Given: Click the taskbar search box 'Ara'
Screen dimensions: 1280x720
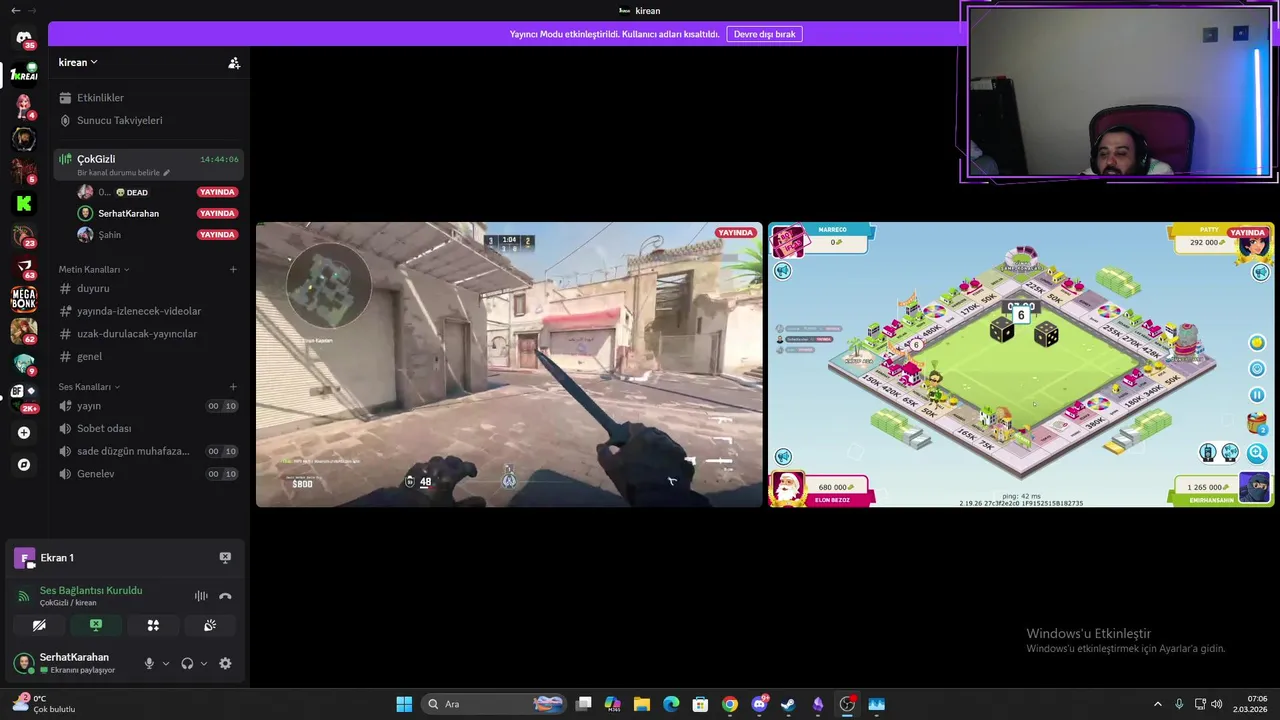Looking at the screenshot, I should (x=496, y=704).
